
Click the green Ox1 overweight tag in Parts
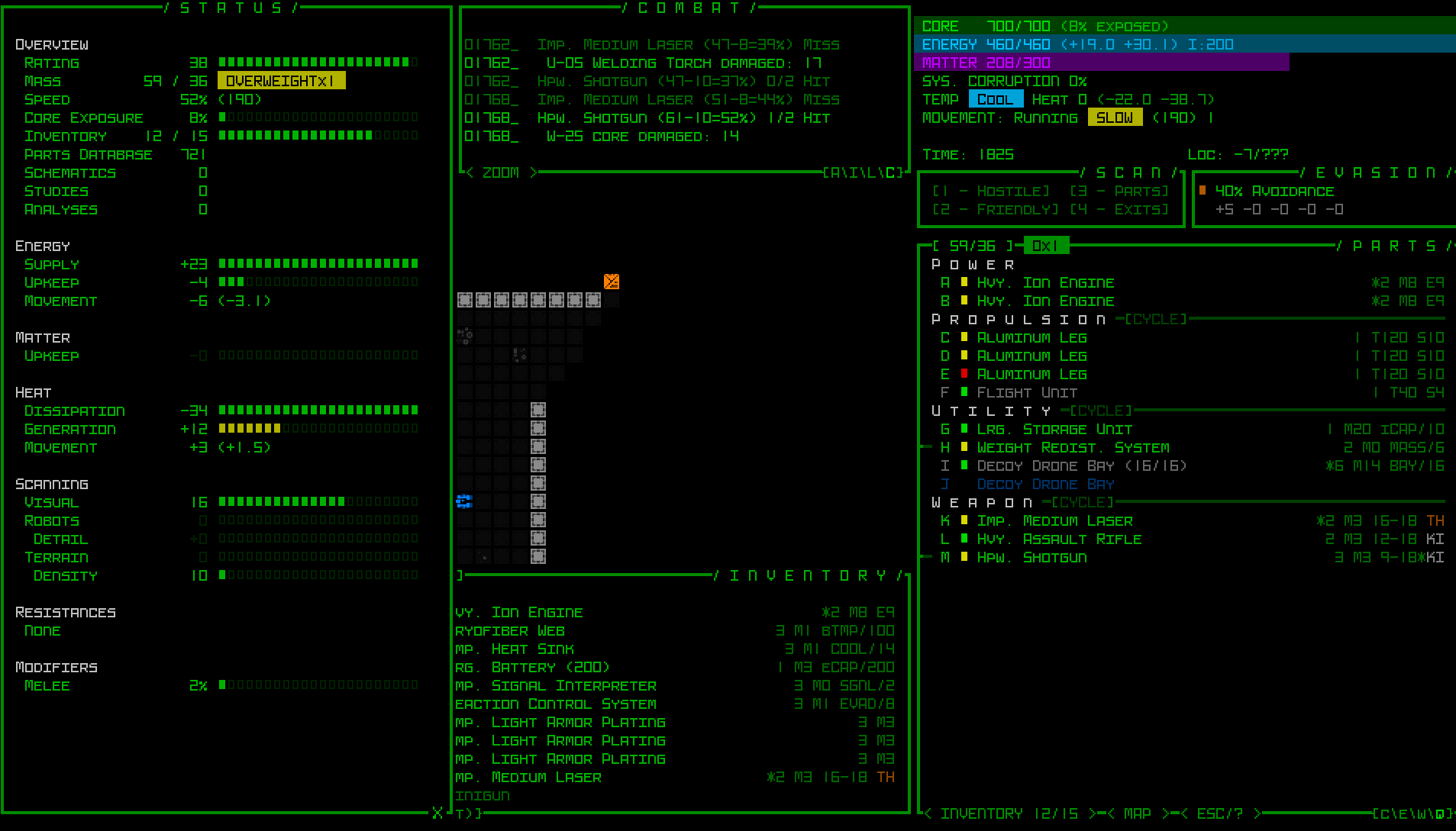1046,246
